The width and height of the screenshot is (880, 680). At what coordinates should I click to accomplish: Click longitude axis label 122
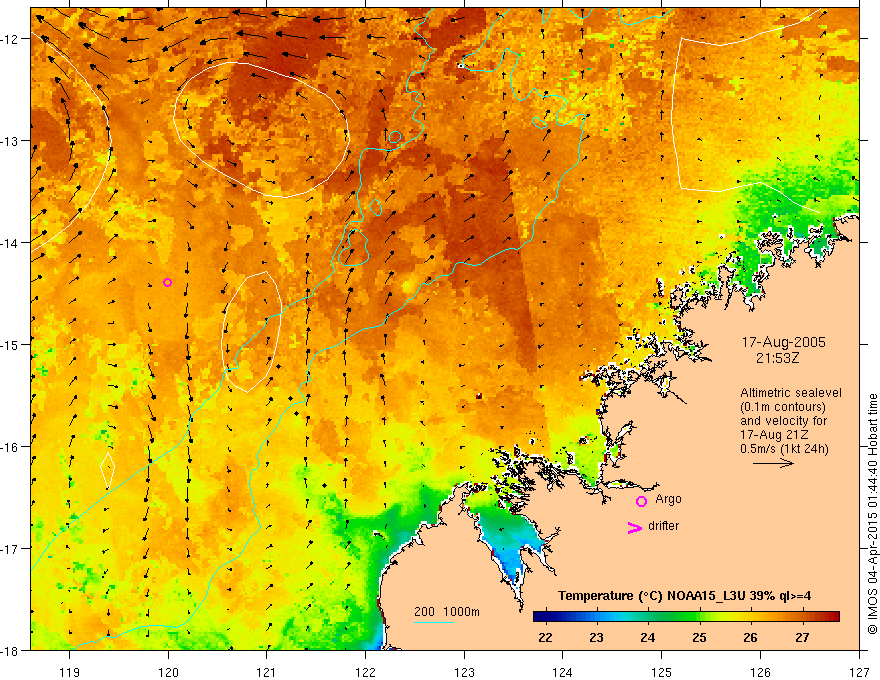365,672
